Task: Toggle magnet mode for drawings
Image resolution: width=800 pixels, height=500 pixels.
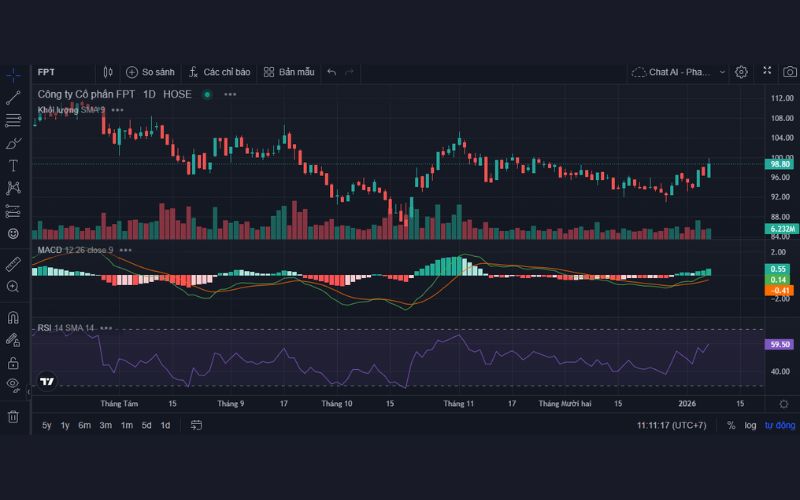Action: [x=13, y=318]
